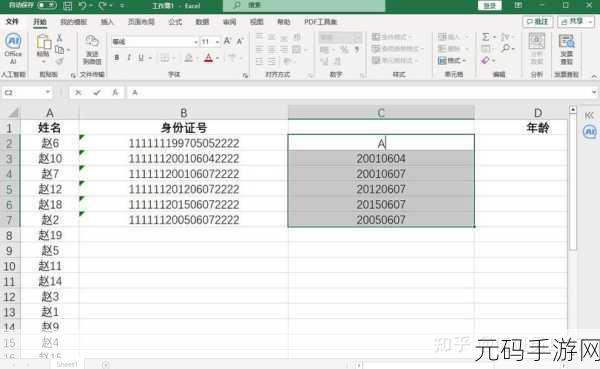Collapse the ribbon with the chevron
Image resolution: width=600 pixels, height=369 pixels.
coord(594,76)
